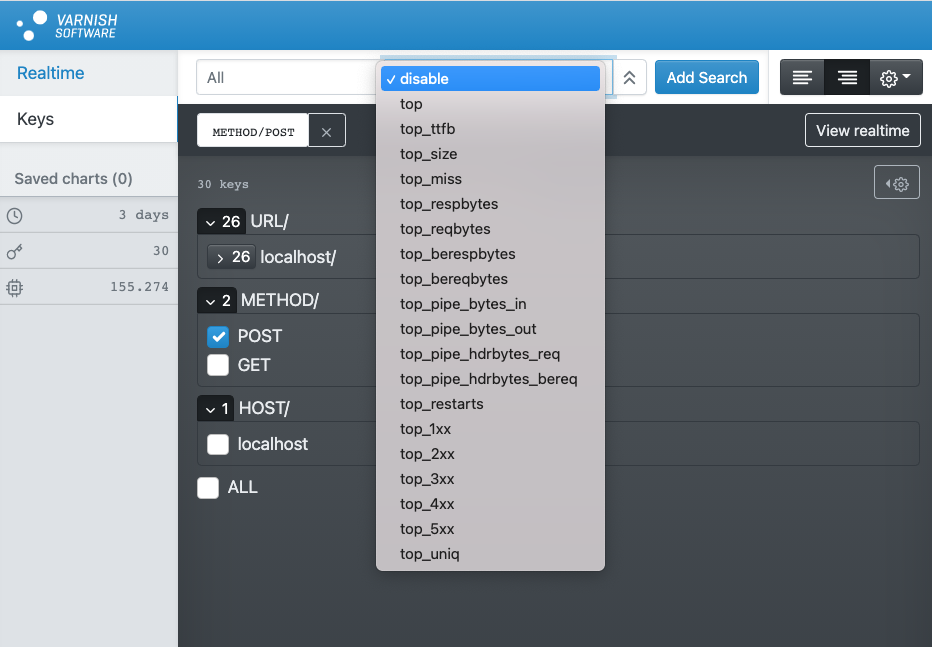Select the left-aligned list view icon

click(x=802, y=77)
